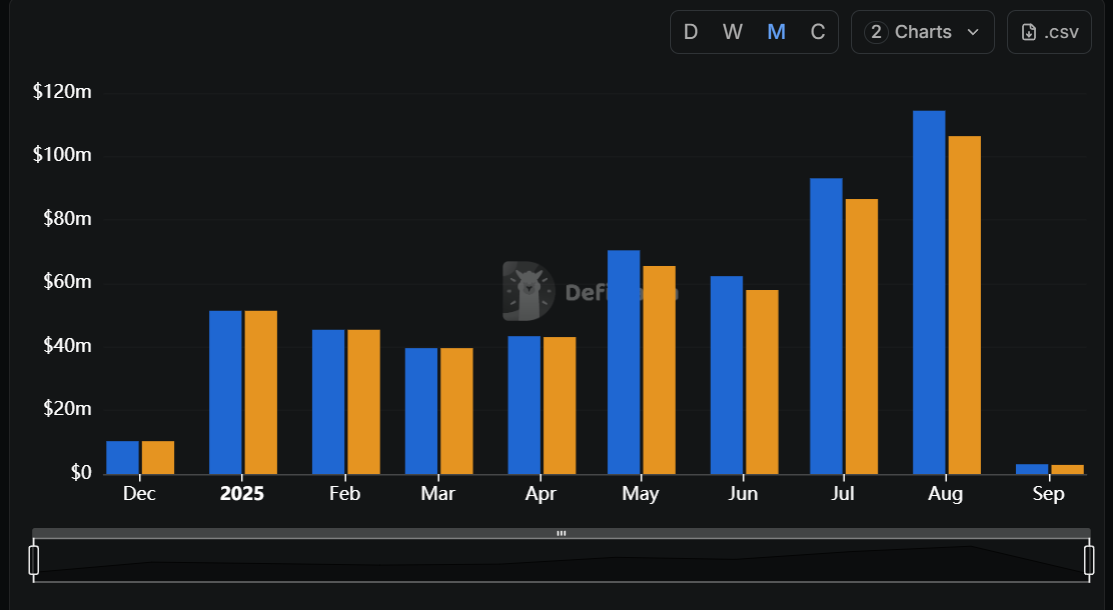Download the data as .csv
This screenshot has height=610, width=1113.
tap(1049, 32)
